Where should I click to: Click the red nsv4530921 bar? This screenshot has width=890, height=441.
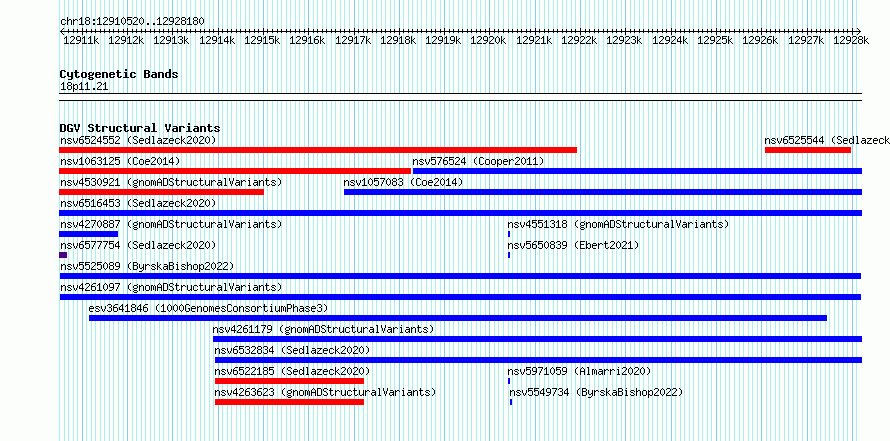161,192
